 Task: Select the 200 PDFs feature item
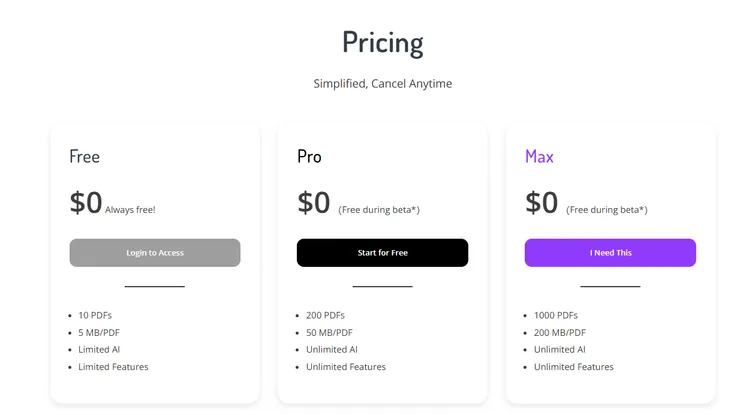point(325,315)
